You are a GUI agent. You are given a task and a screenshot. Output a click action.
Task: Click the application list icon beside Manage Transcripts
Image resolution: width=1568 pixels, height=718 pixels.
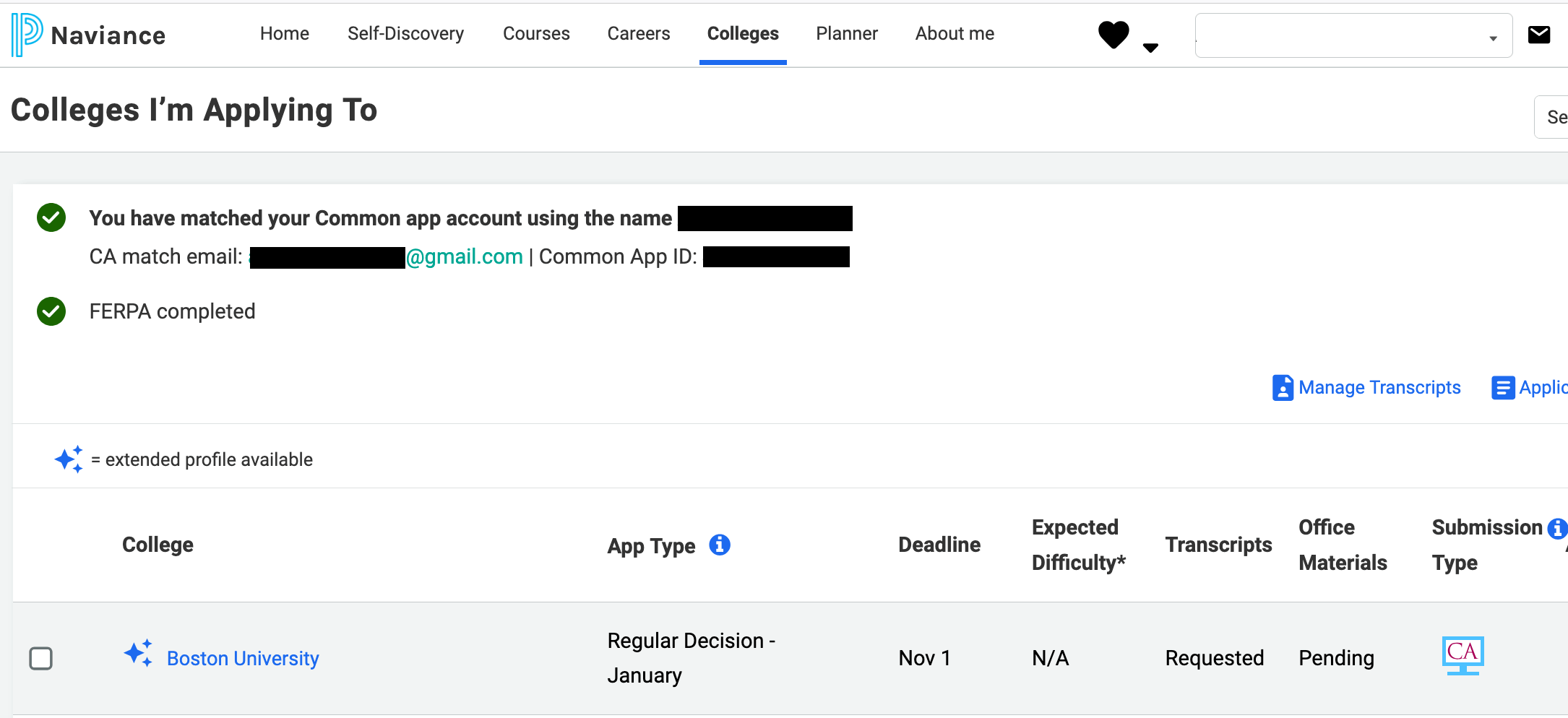pyautogui.click(x=1503, y=388)
